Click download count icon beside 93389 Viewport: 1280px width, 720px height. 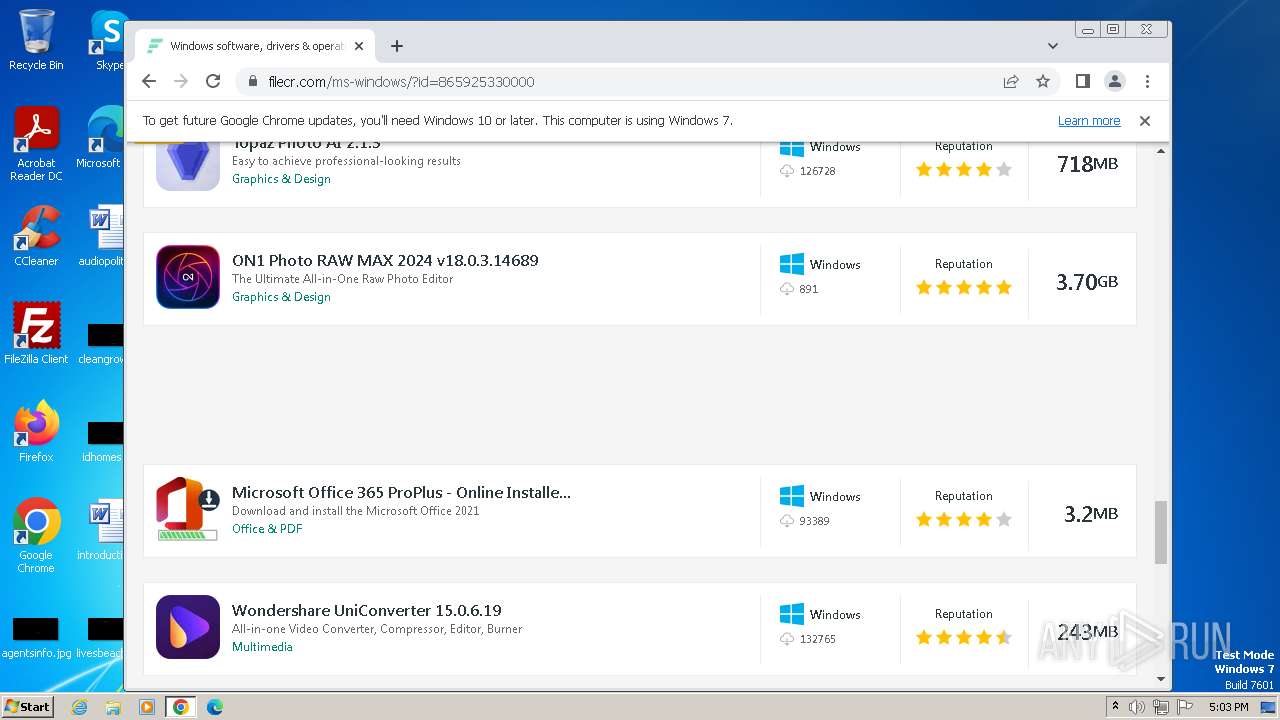click(x=786, y=520)
